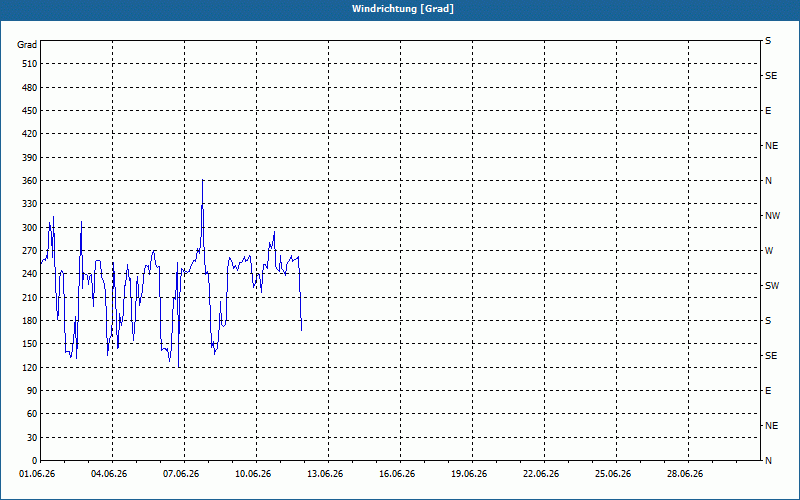Click the 420 degree axis label

pyautogui.click(x=30, y=134)
